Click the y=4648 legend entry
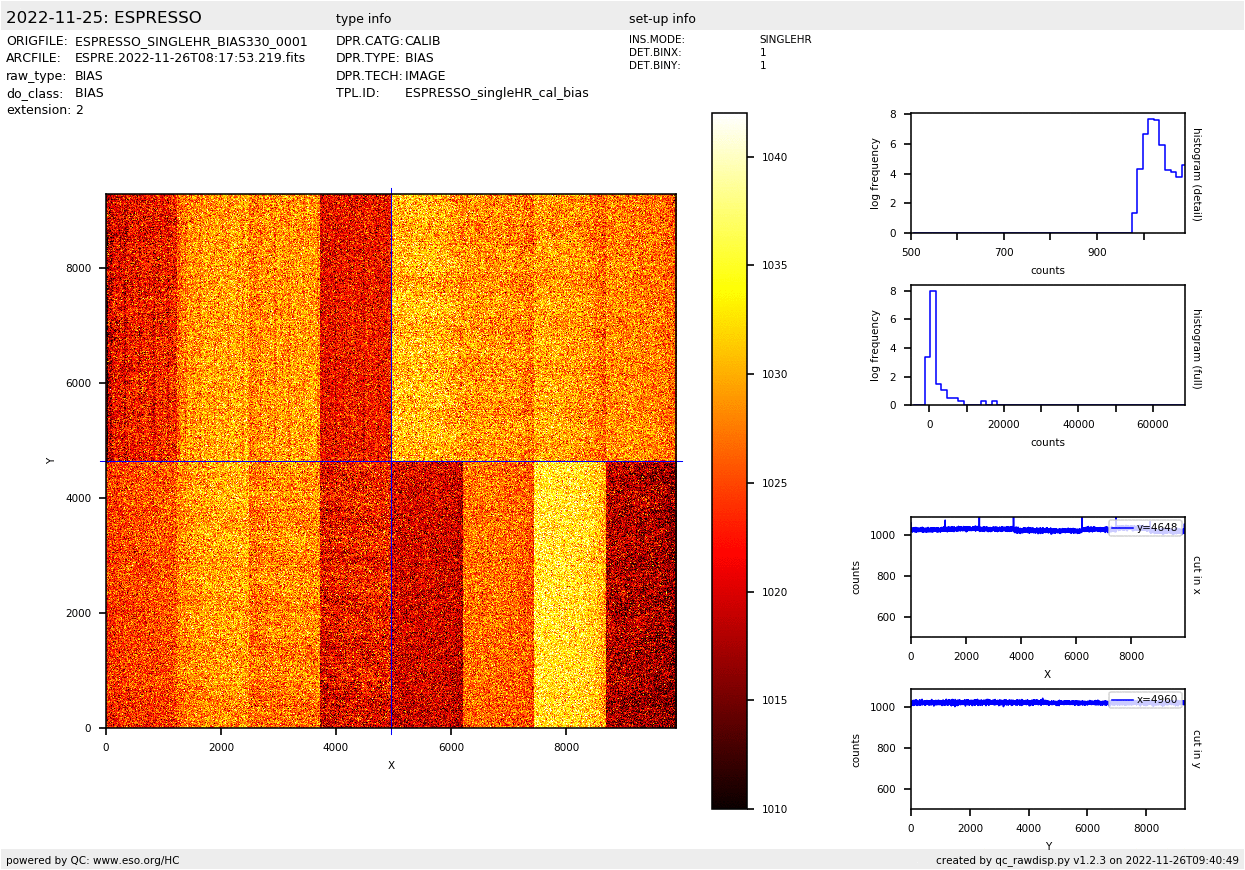Screen dimensions: 1245x870 [1145, 528]
